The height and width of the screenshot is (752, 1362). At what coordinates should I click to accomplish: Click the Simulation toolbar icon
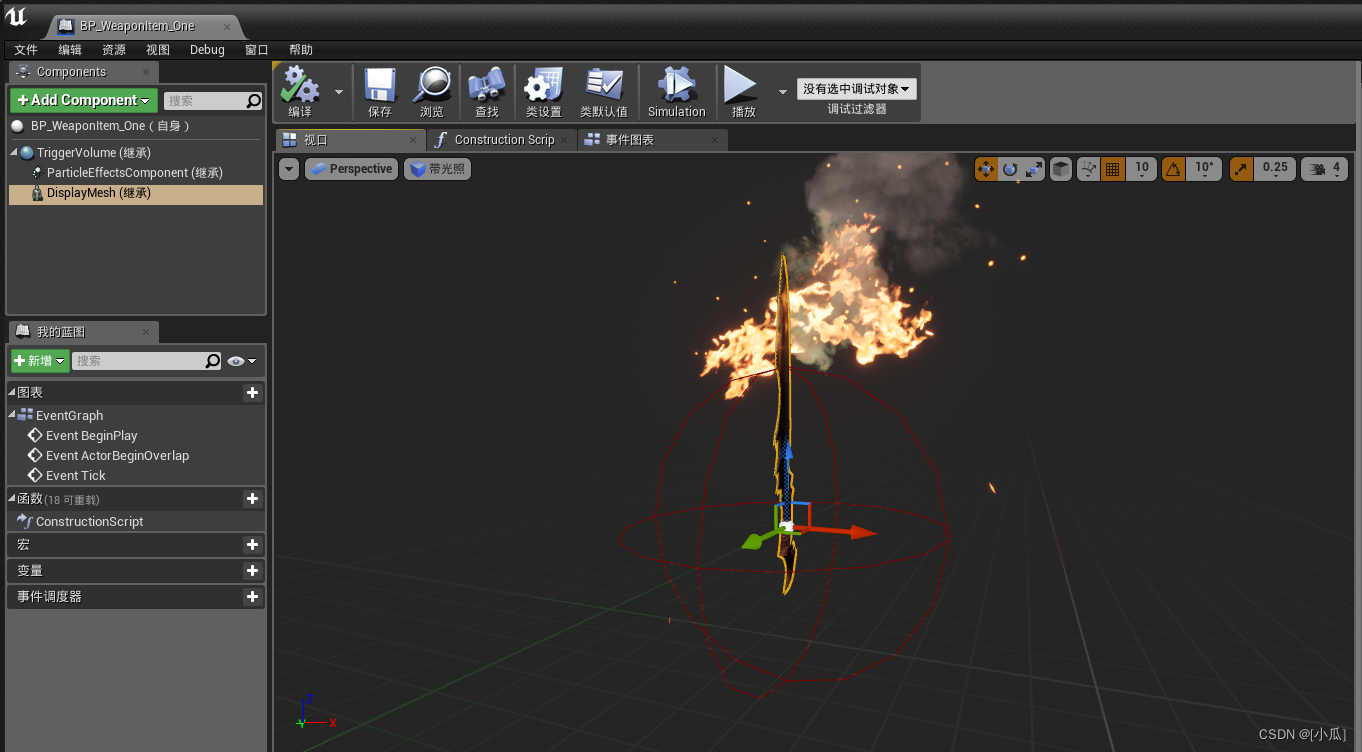676,86
